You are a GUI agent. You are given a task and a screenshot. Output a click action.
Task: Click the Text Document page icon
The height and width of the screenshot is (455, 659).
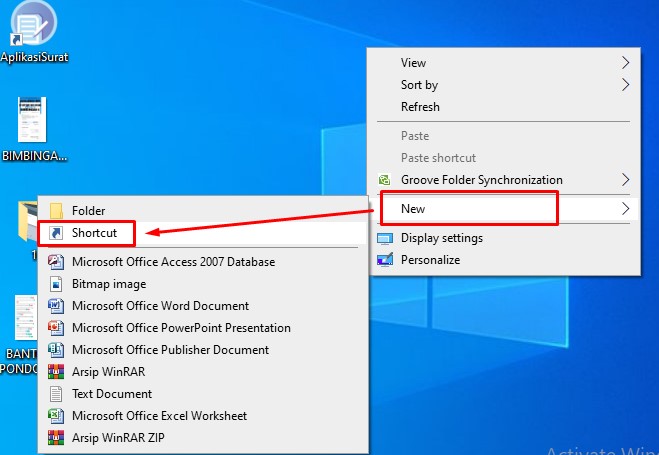[x=56, y=394]
